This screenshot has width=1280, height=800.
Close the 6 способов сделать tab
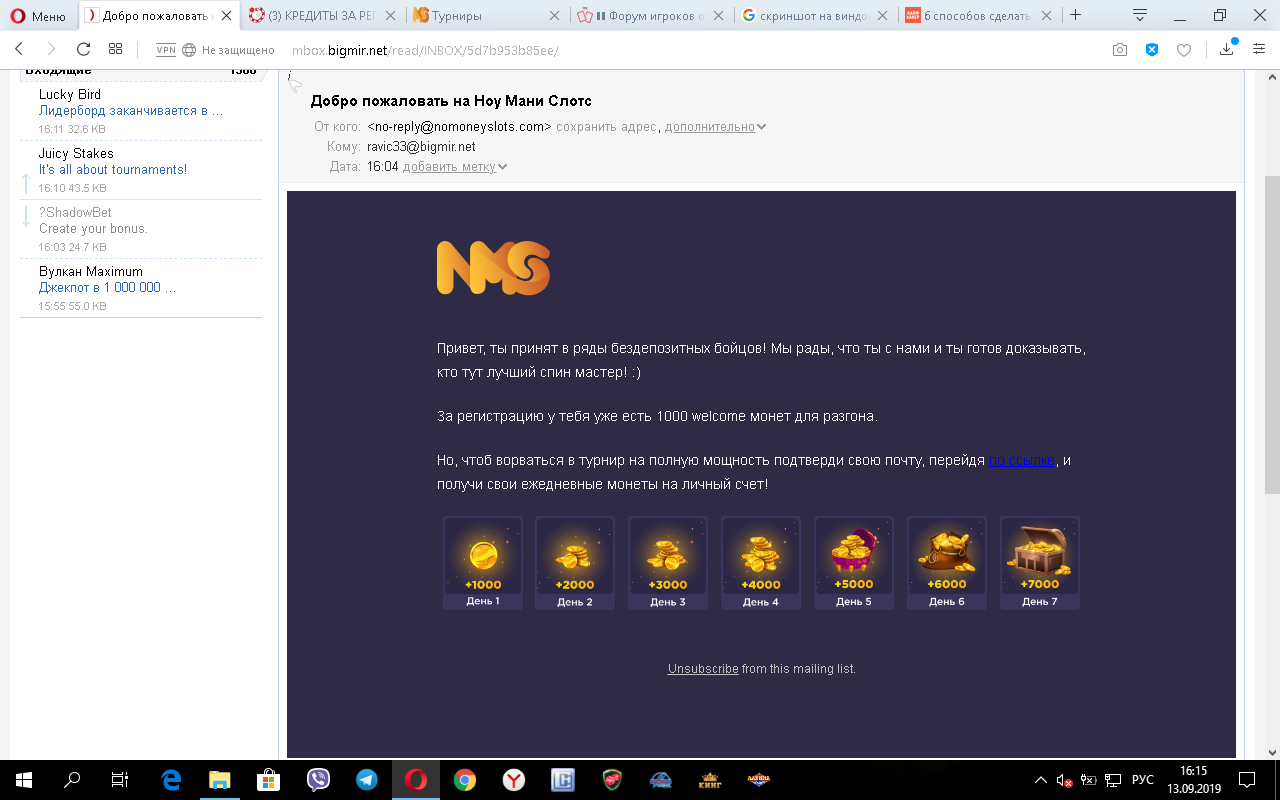(1047, 16)
